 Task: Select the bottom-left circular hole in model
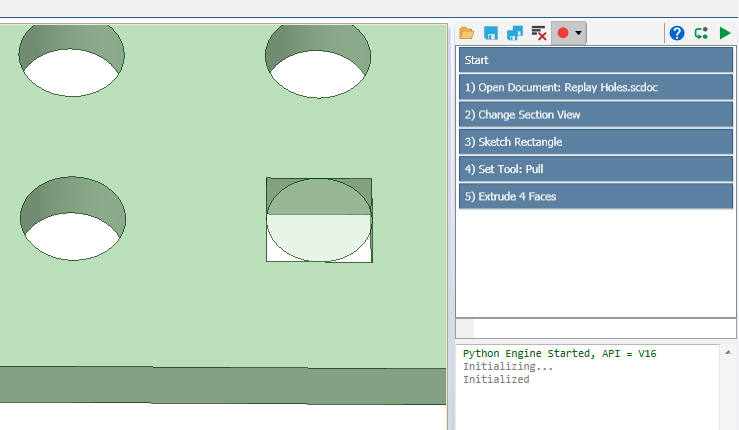[x=73, y=218]
